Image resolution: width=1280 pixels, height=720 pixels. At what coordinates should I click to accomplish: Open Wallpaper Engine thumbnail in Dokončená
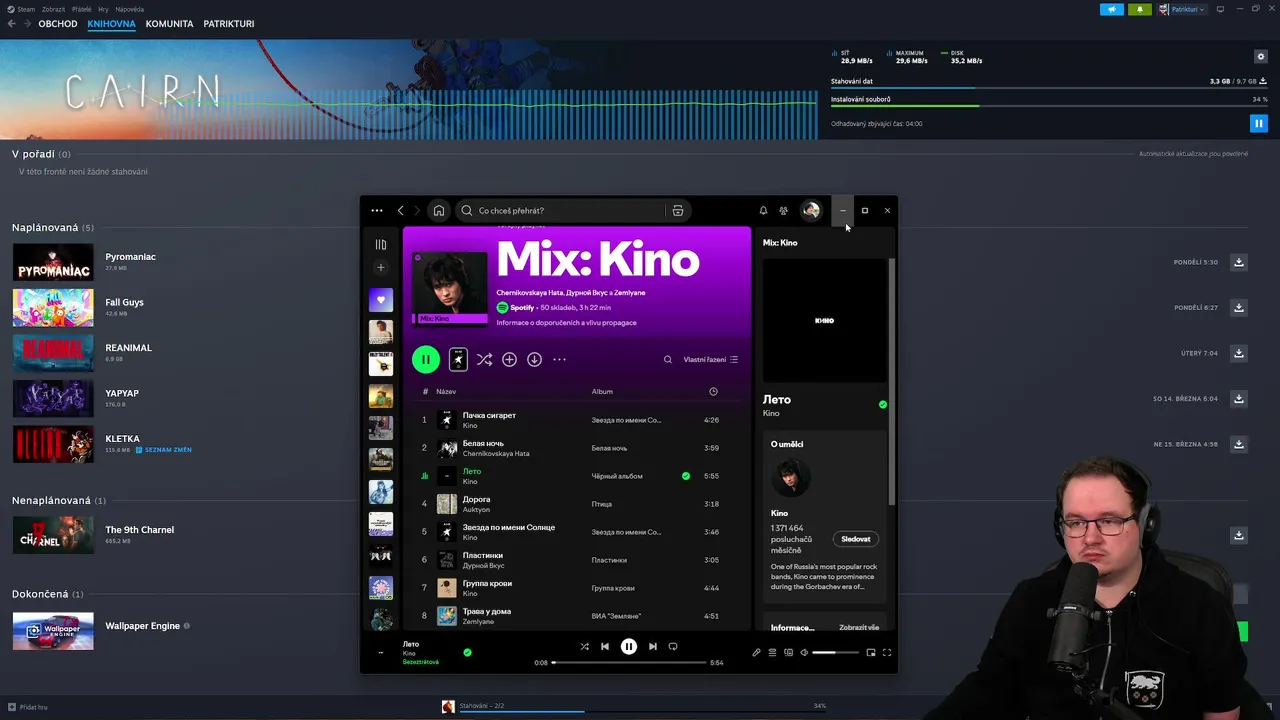pos(53,631)
